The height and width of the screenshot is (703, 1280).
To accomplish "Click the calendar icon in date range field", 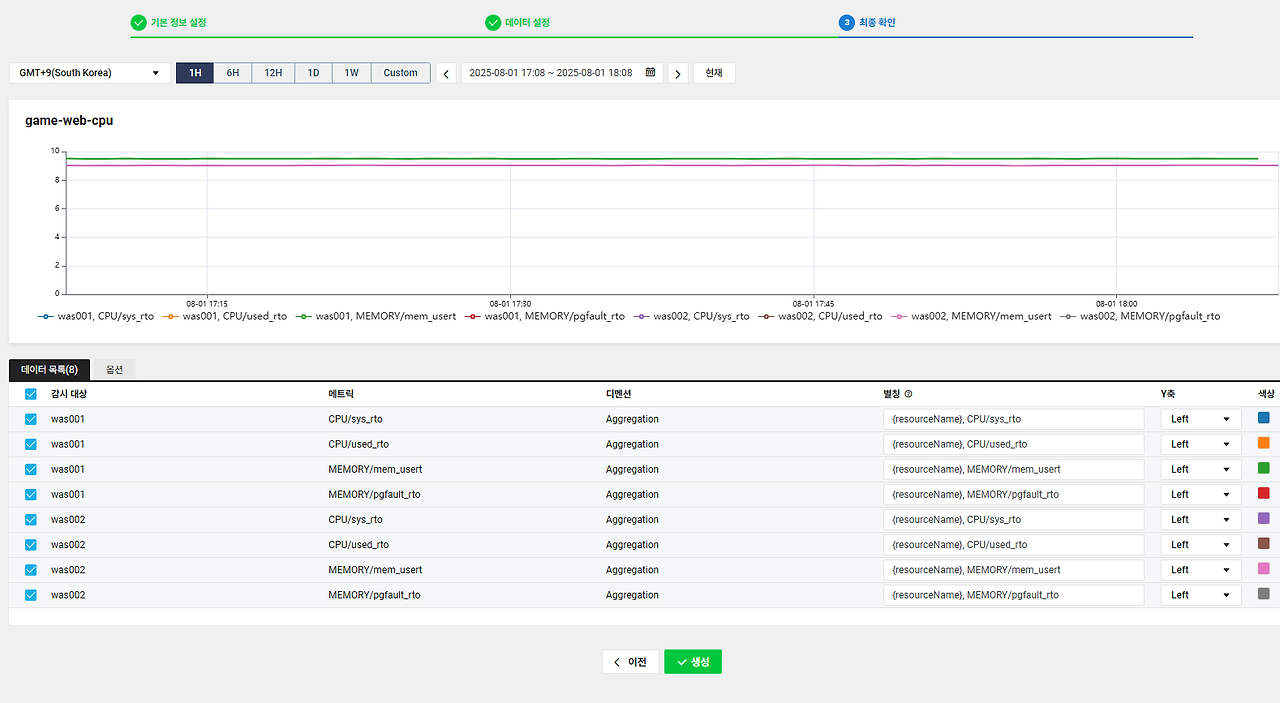I will click(650, 73).
